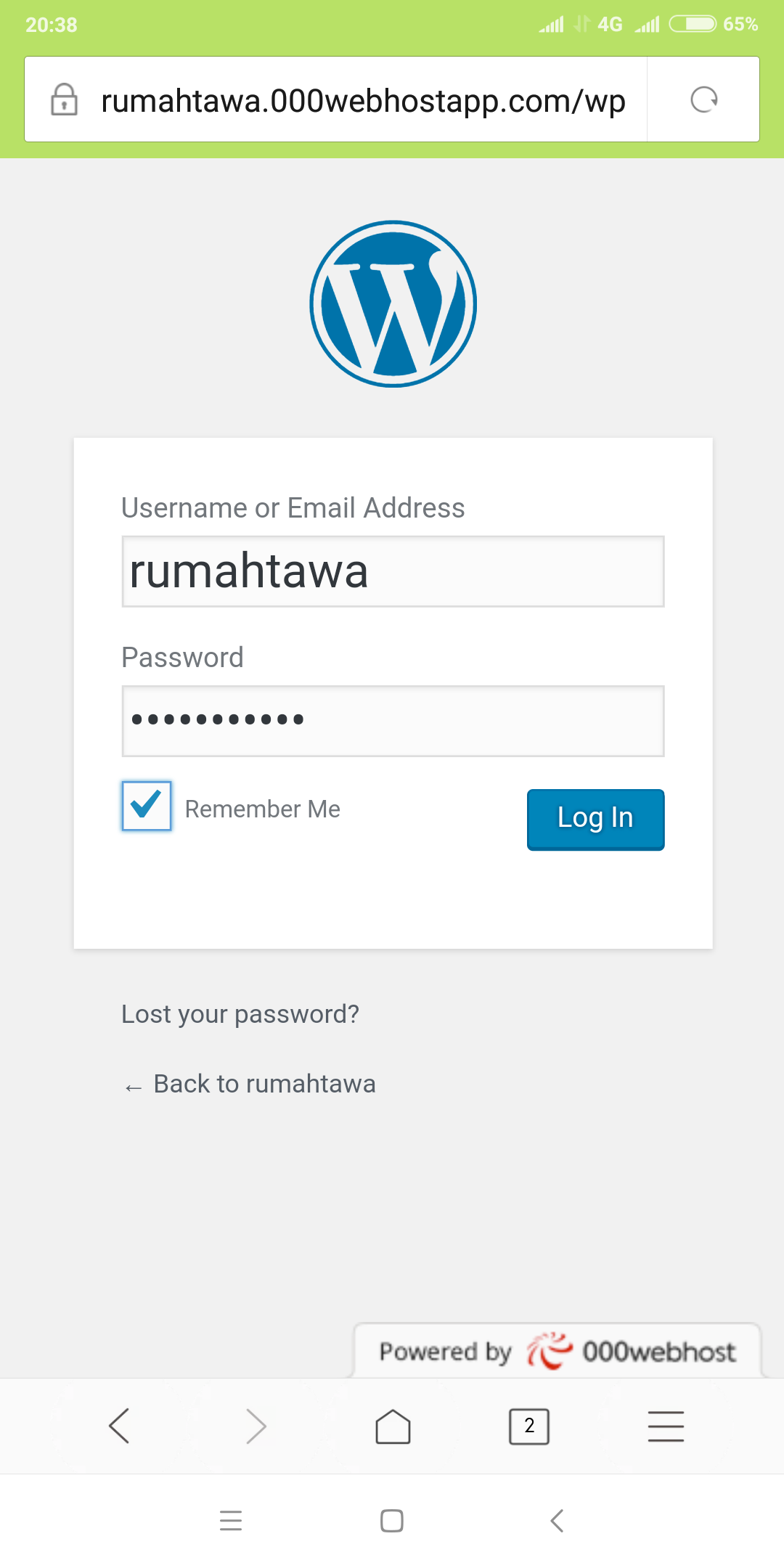Click the Log In button
Viewport: 784px width, 1568px height.
(595, 819)
